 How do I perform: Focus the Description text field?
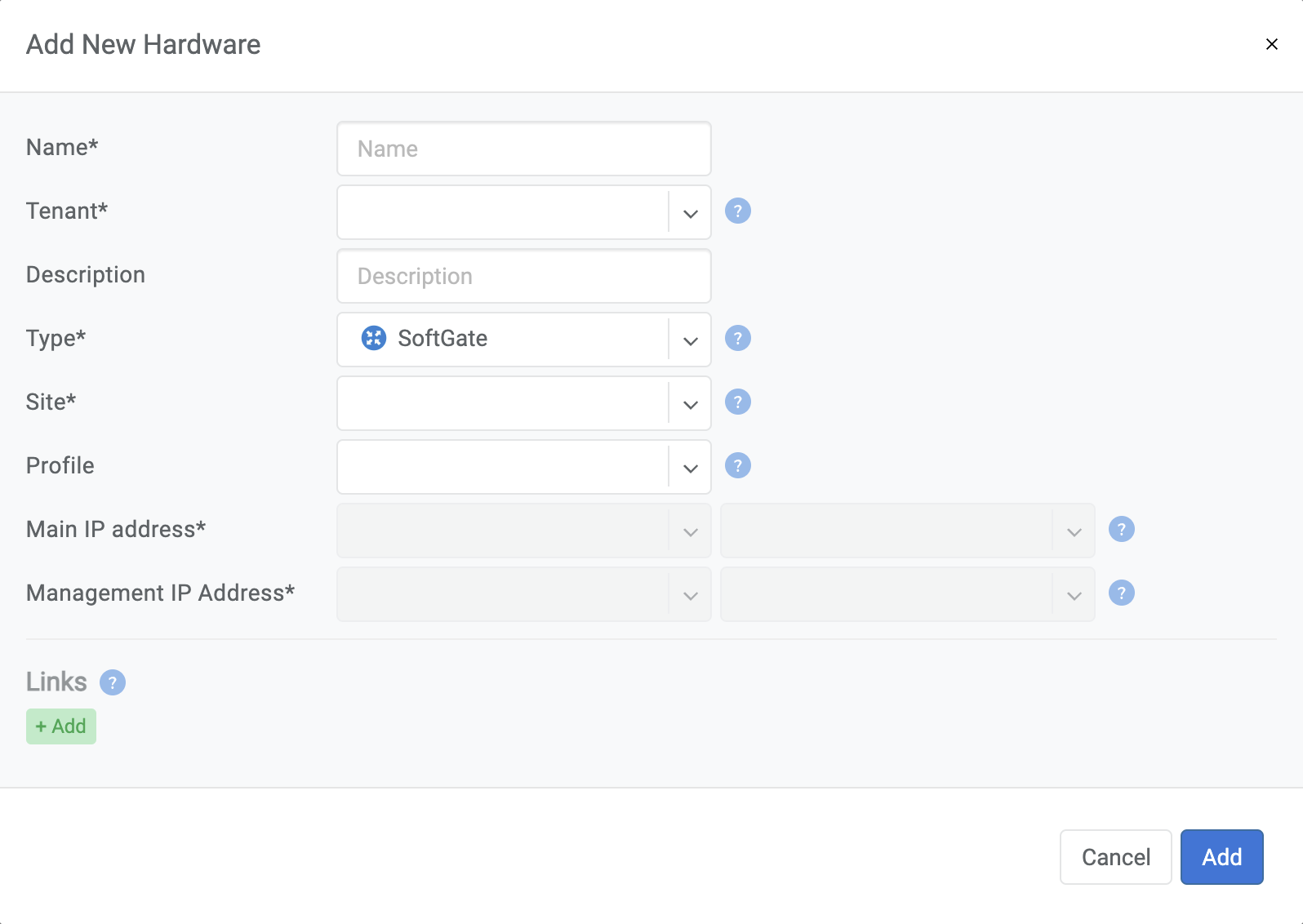pos(523,277)
